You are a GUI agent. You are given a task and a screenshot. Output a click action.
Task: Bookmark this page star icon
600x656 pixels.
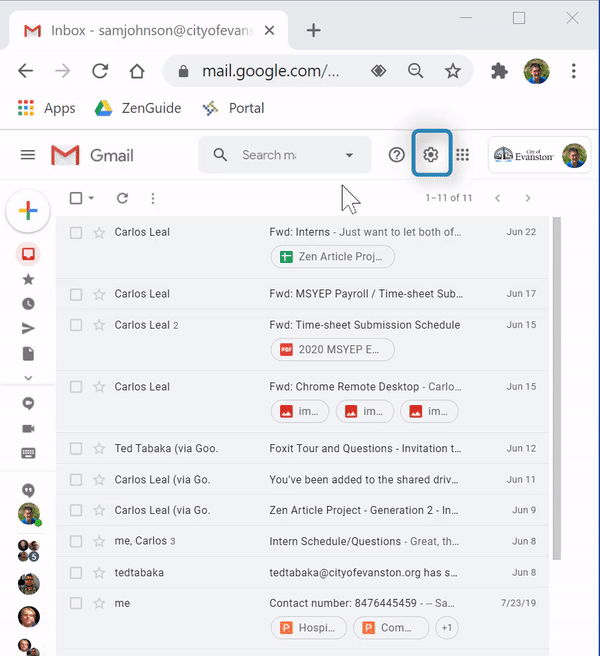click(452, 71)
